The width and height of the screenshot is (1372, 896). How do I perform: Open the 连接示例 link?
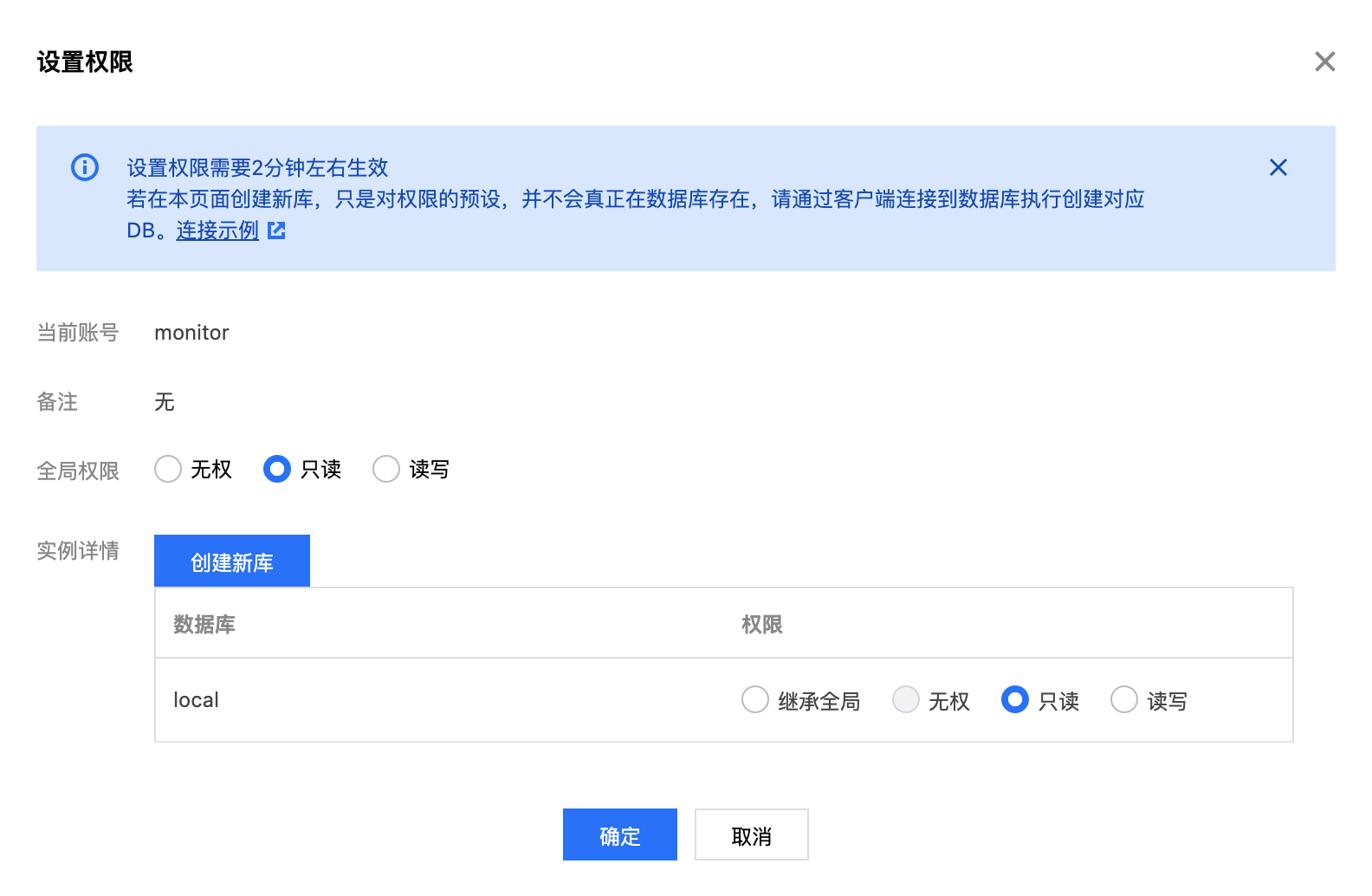[217, 230]
